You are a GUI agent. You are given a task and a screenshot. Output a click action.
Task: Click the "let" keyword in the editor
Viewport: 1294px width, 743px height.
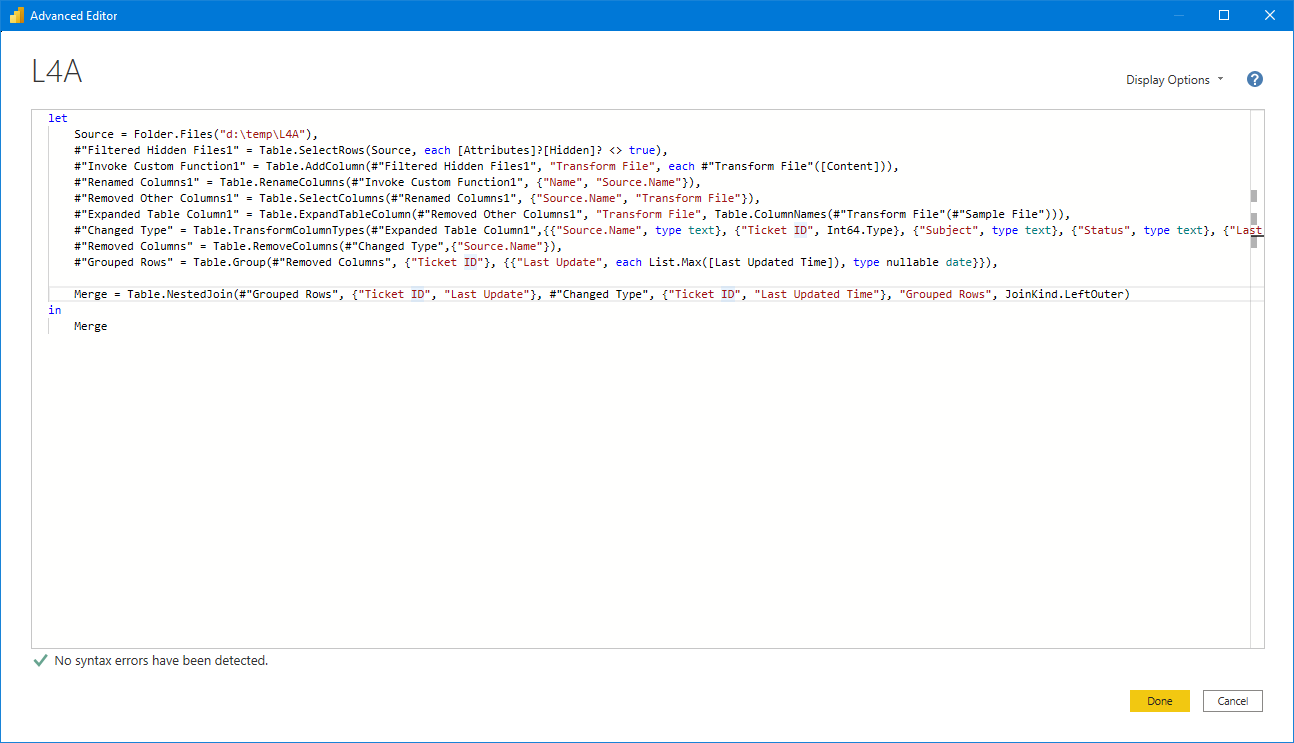point(58,118)
